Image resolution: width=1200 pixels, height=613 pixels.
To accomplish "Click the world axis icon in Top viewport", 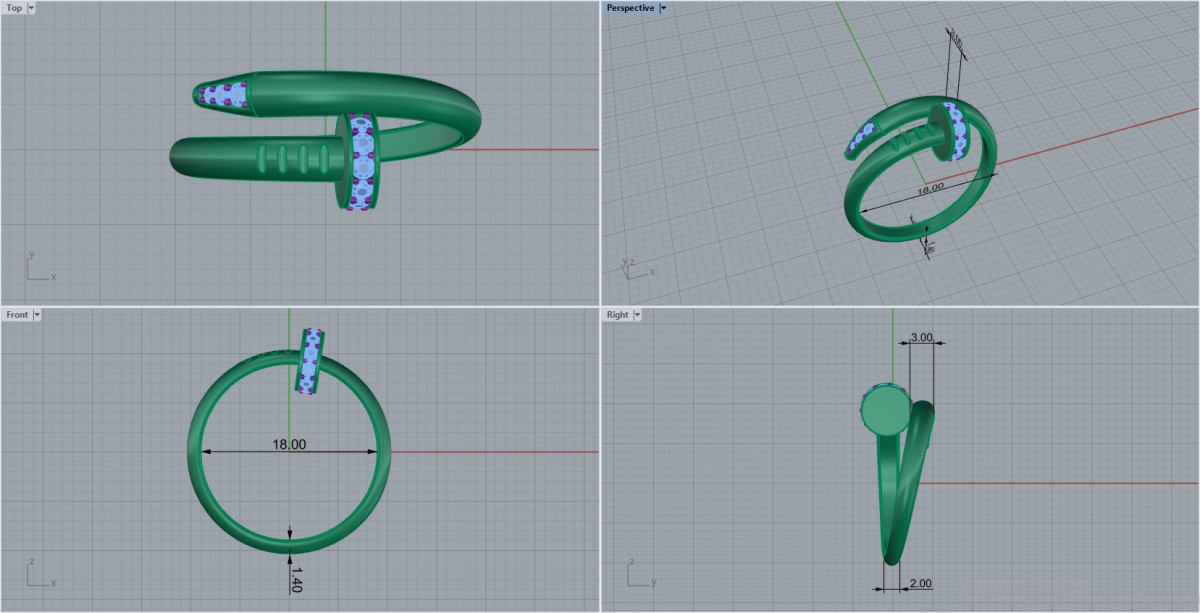I will click(40, 267).
